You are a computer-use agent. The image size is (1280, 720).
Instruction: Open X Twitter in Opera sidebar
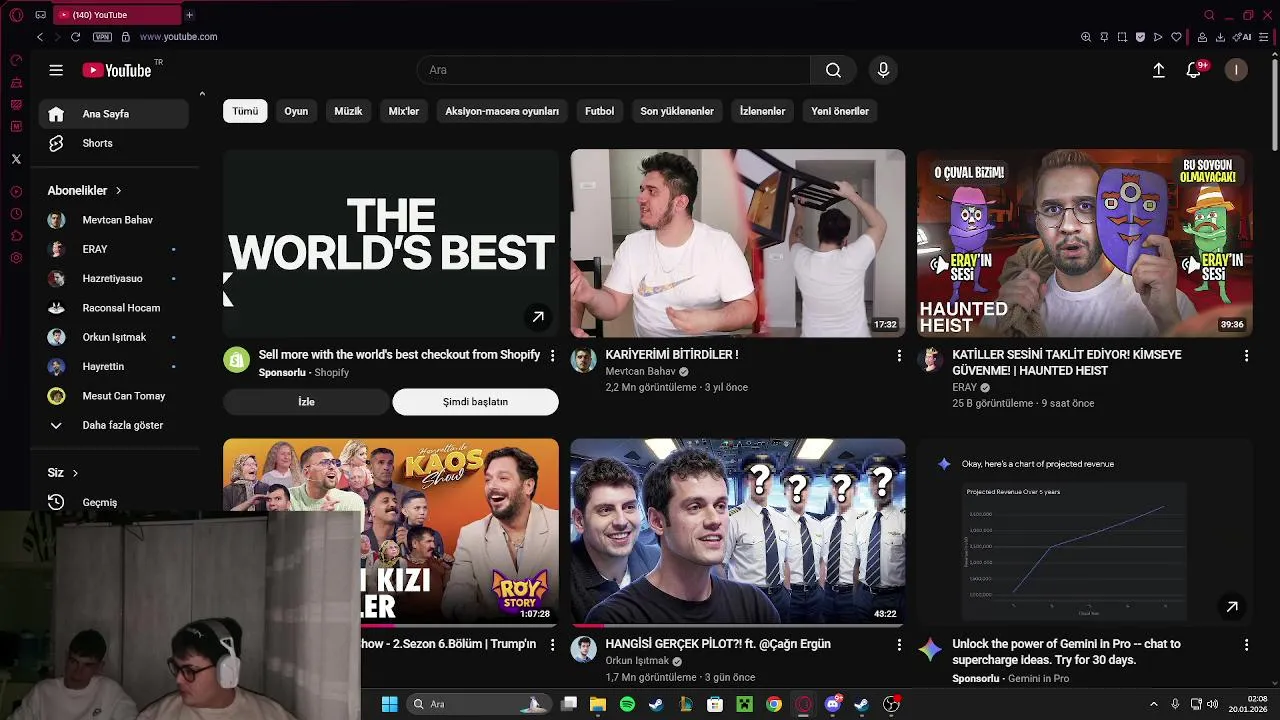coord(16,159)
